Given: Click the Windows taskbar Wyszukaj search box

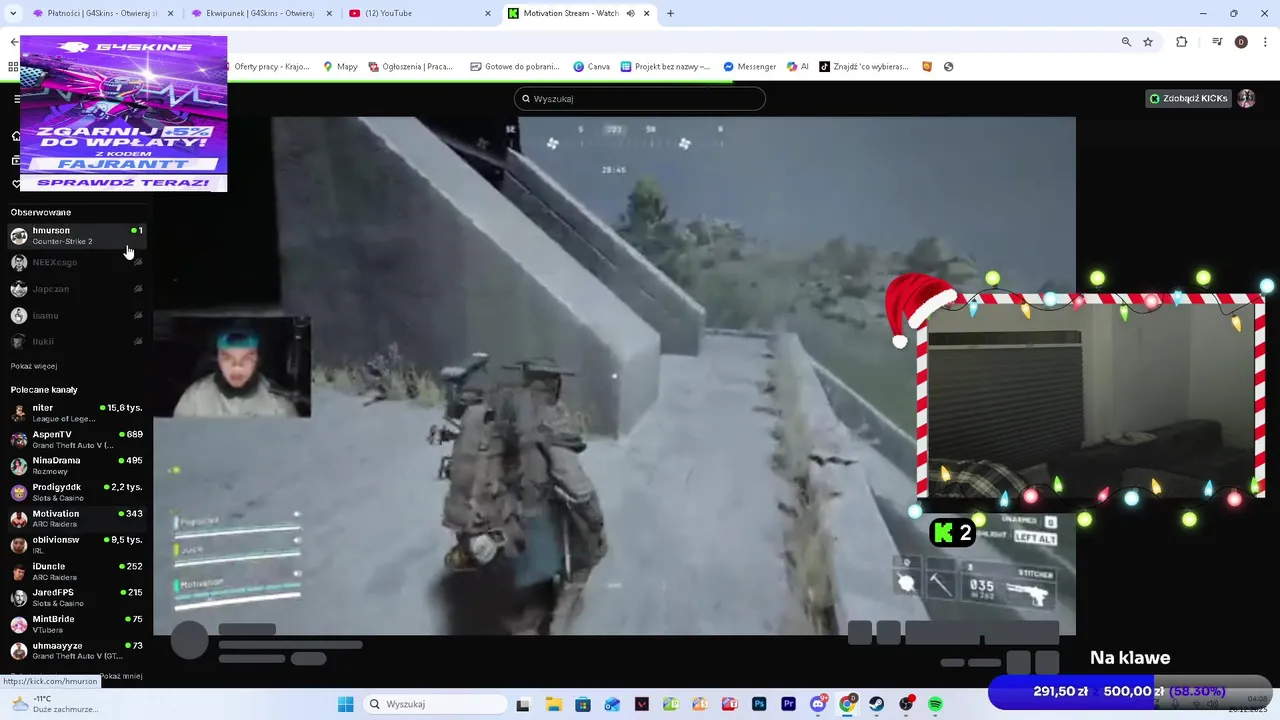Looking at the screenshot, I should coord(435,704).
